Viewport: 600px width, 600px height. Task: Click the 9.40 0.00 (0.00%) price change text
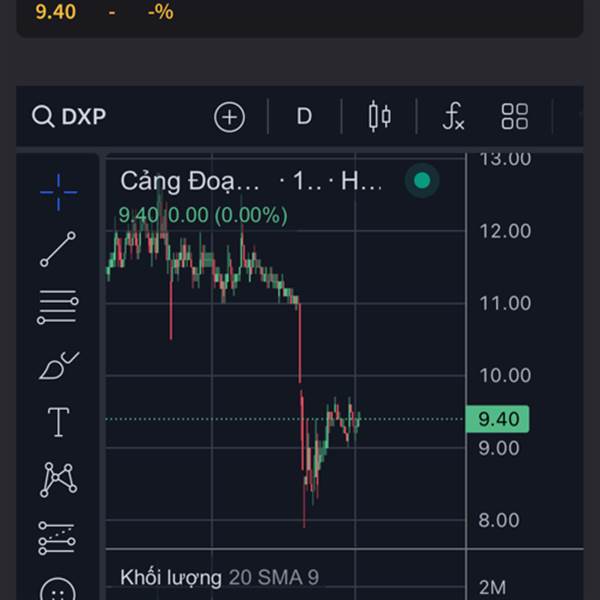[x=203, y=215]
